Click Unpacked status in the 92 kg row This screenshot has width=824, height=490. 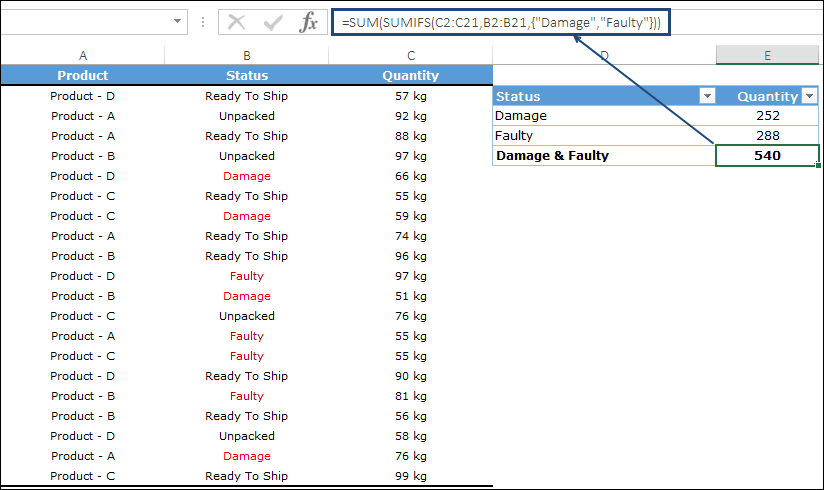pos(246,116)
